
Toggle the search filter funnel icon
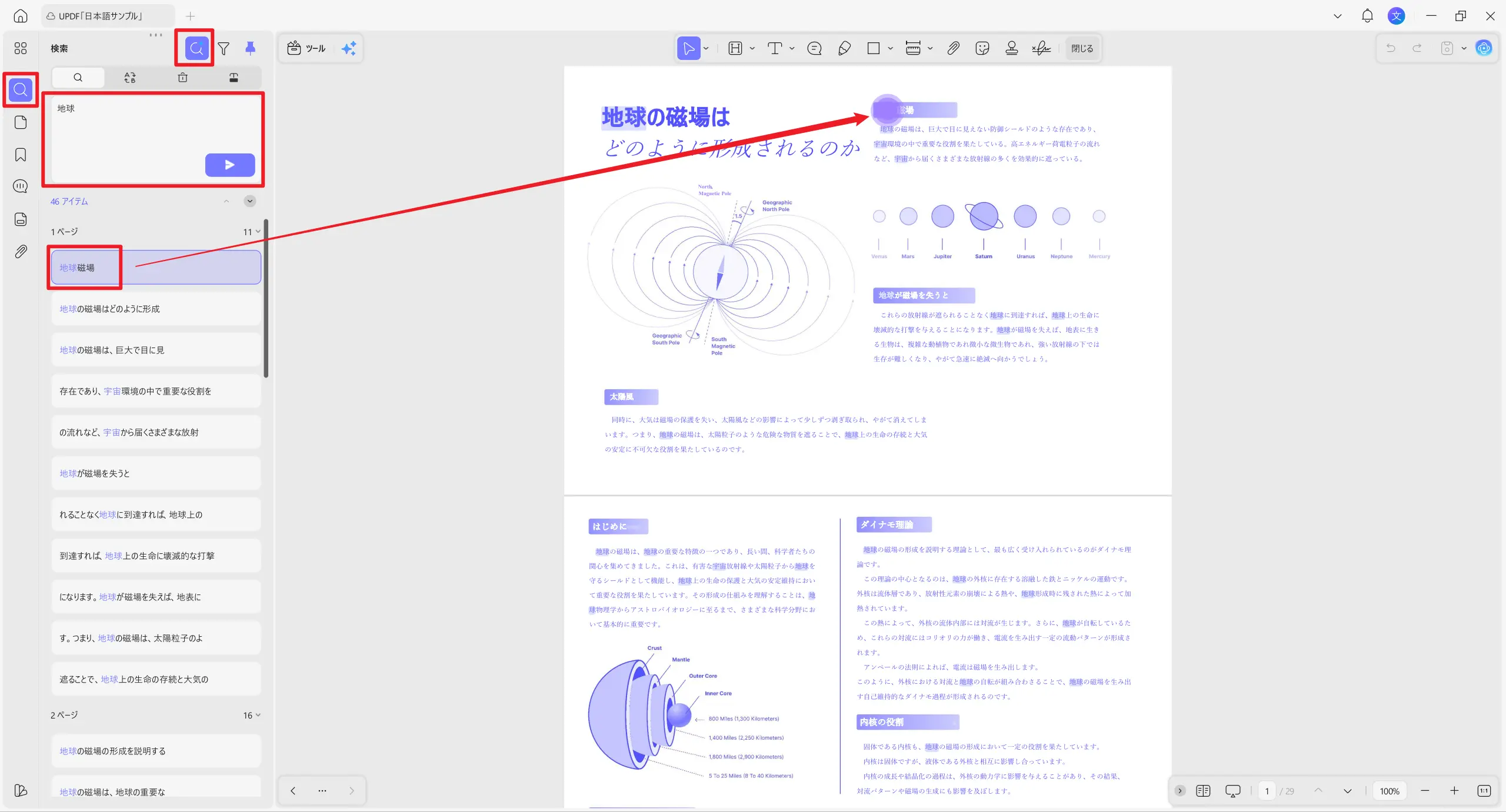pos(224,48)
